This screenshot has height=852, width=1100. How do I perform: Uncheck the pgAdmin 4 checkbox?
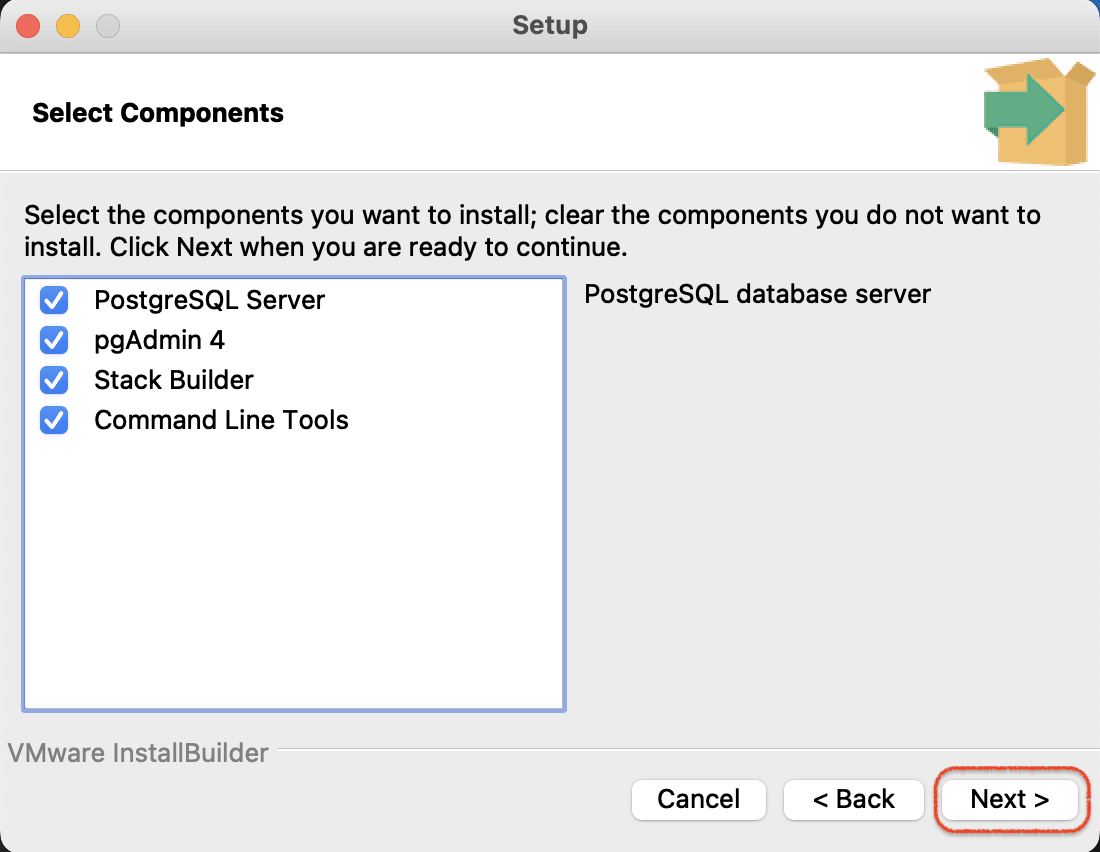pyautogui.click(x=54, y=340)
